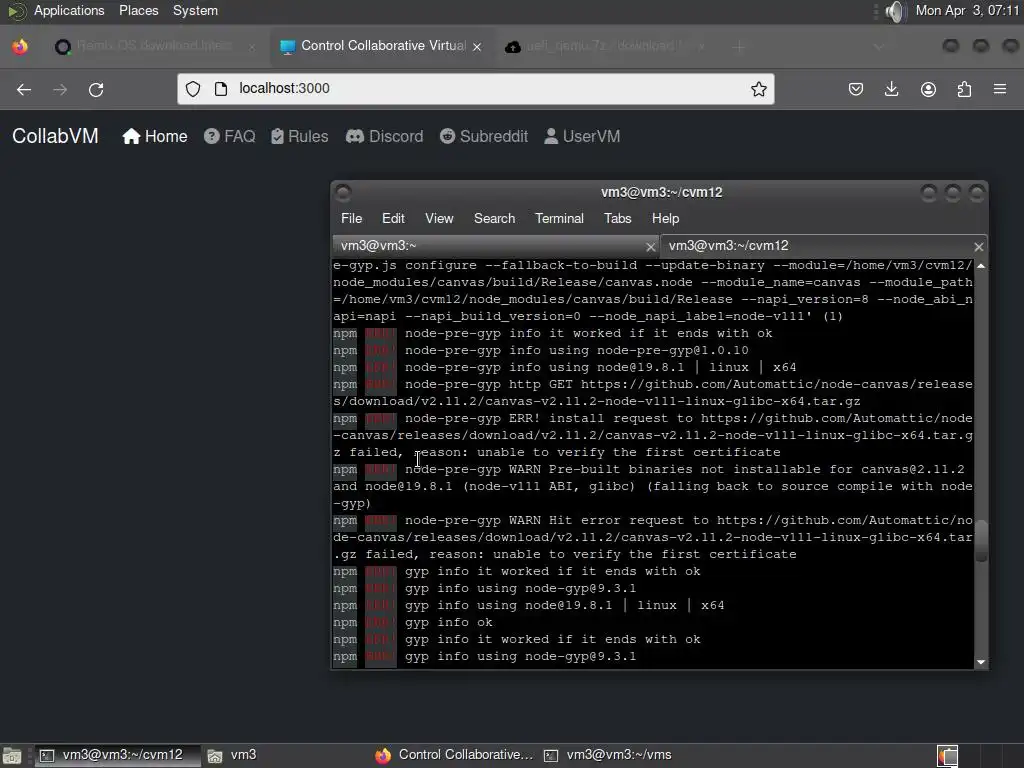
Task: Bookmark this page with the star icon
Action: coord(758,89)
